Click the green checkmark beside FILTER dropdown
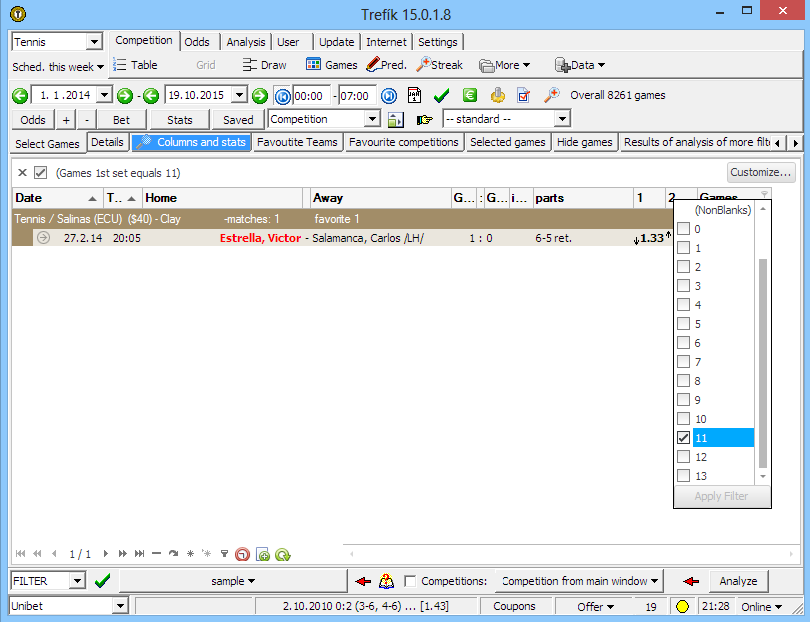810x622 pixels. click(102, 581)
